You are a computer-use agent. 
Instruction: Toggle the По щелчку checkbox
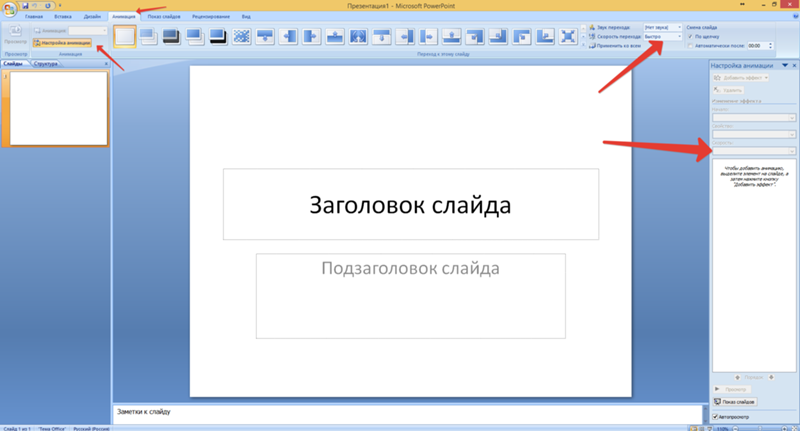[690, 37]
